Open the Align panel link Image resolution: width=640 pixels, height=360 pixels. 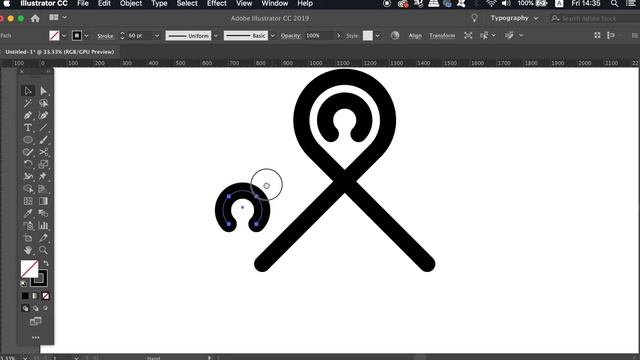coord(415,36)
